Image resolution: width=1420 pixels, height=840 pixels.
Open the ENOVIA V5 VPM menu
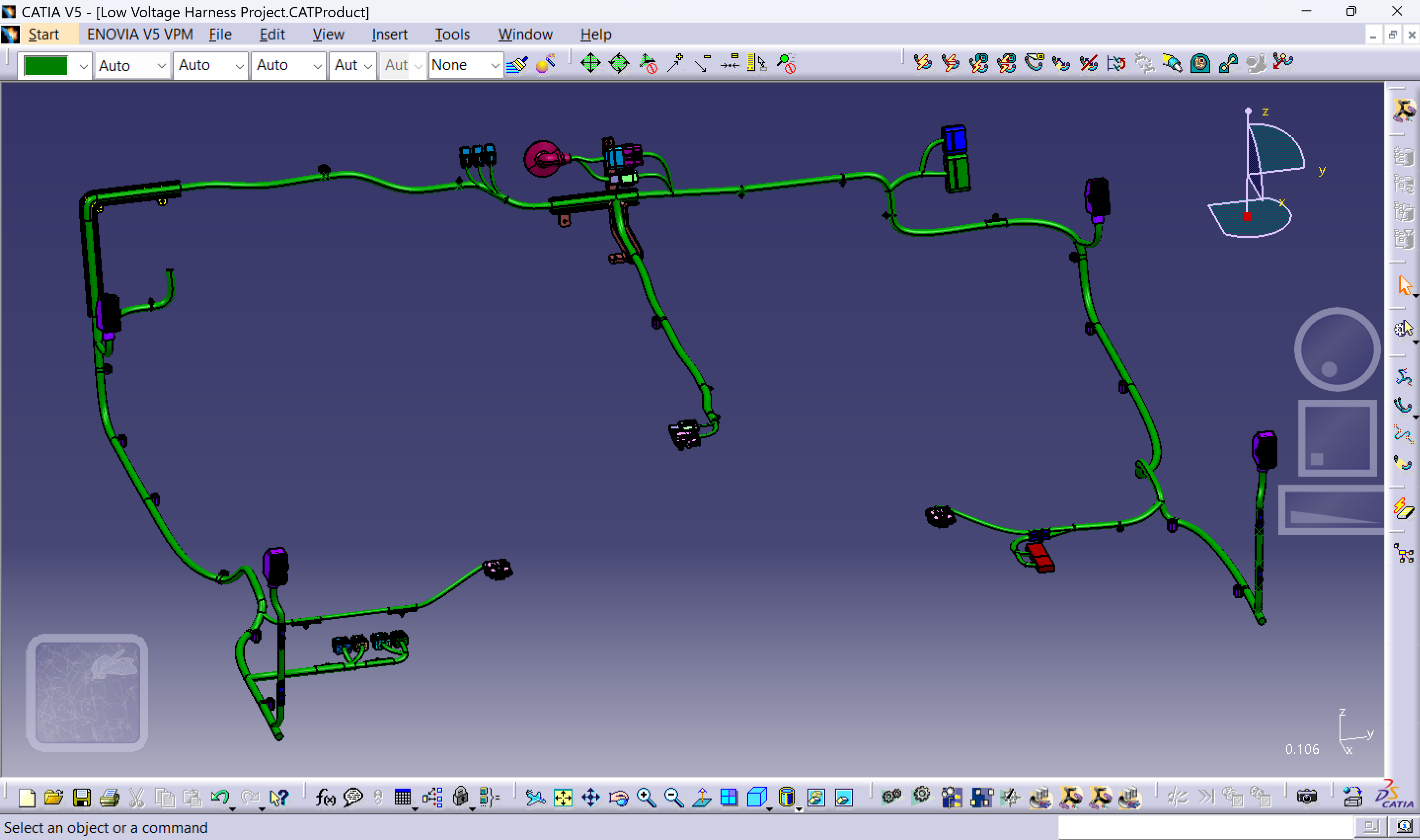[x=140, y=35]
